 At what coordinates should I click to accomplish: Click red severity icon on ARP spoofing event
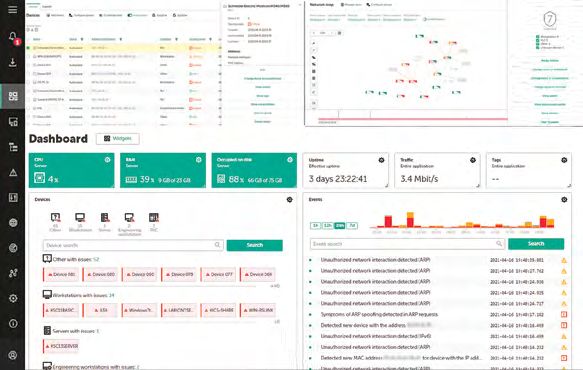tap(564, 314)
